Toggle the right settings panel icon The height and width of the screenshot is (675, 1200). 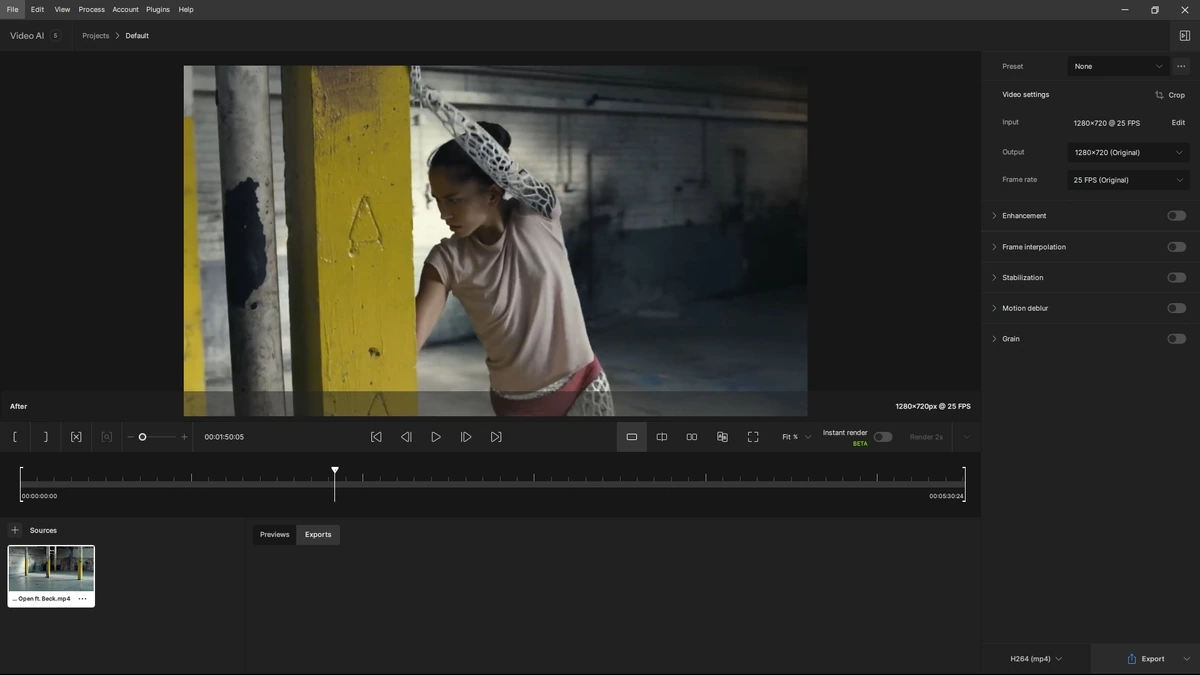pyautogui.click(x=1185, y=35)
